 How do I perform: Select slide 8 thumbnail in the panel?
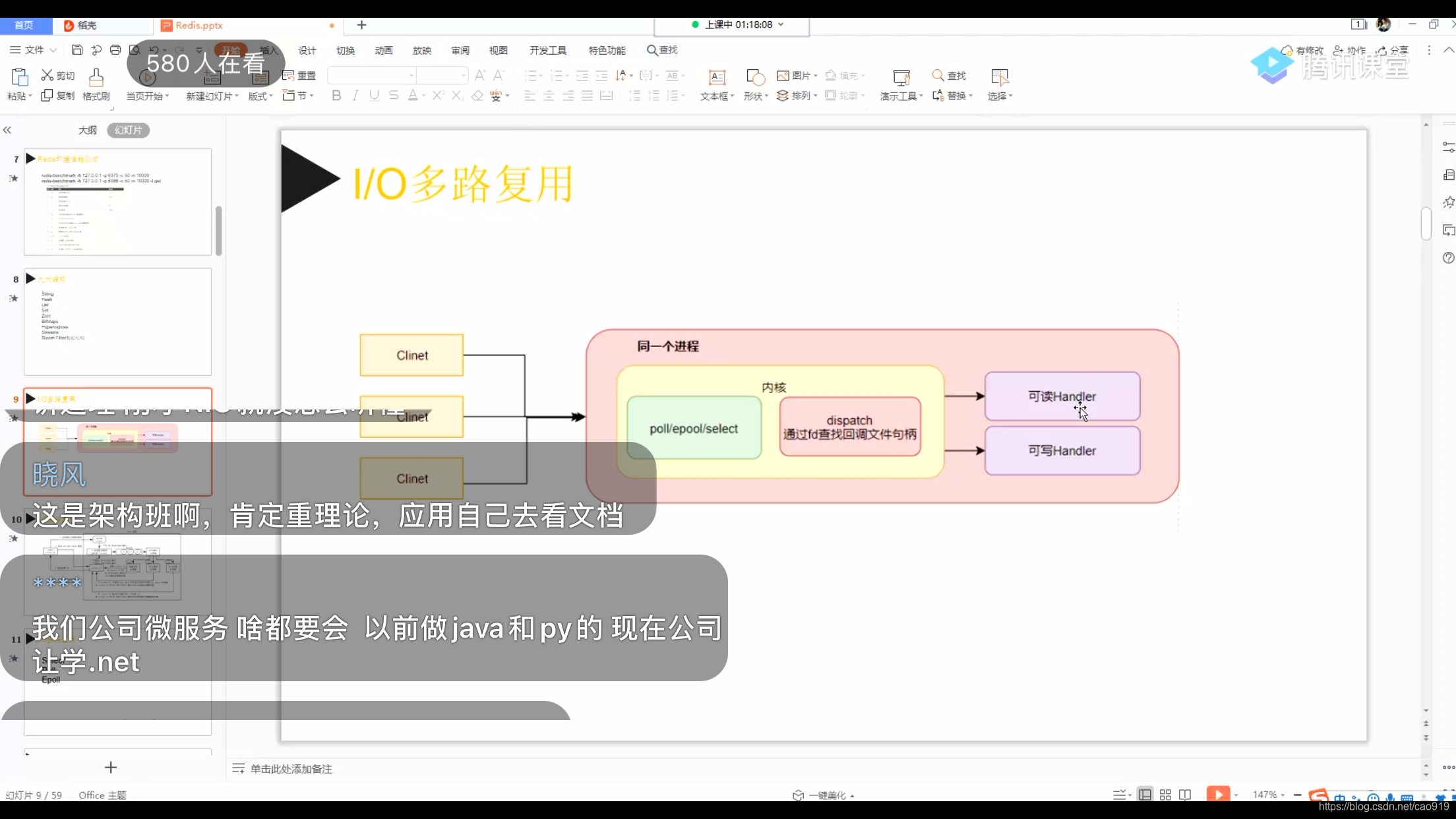117,322
